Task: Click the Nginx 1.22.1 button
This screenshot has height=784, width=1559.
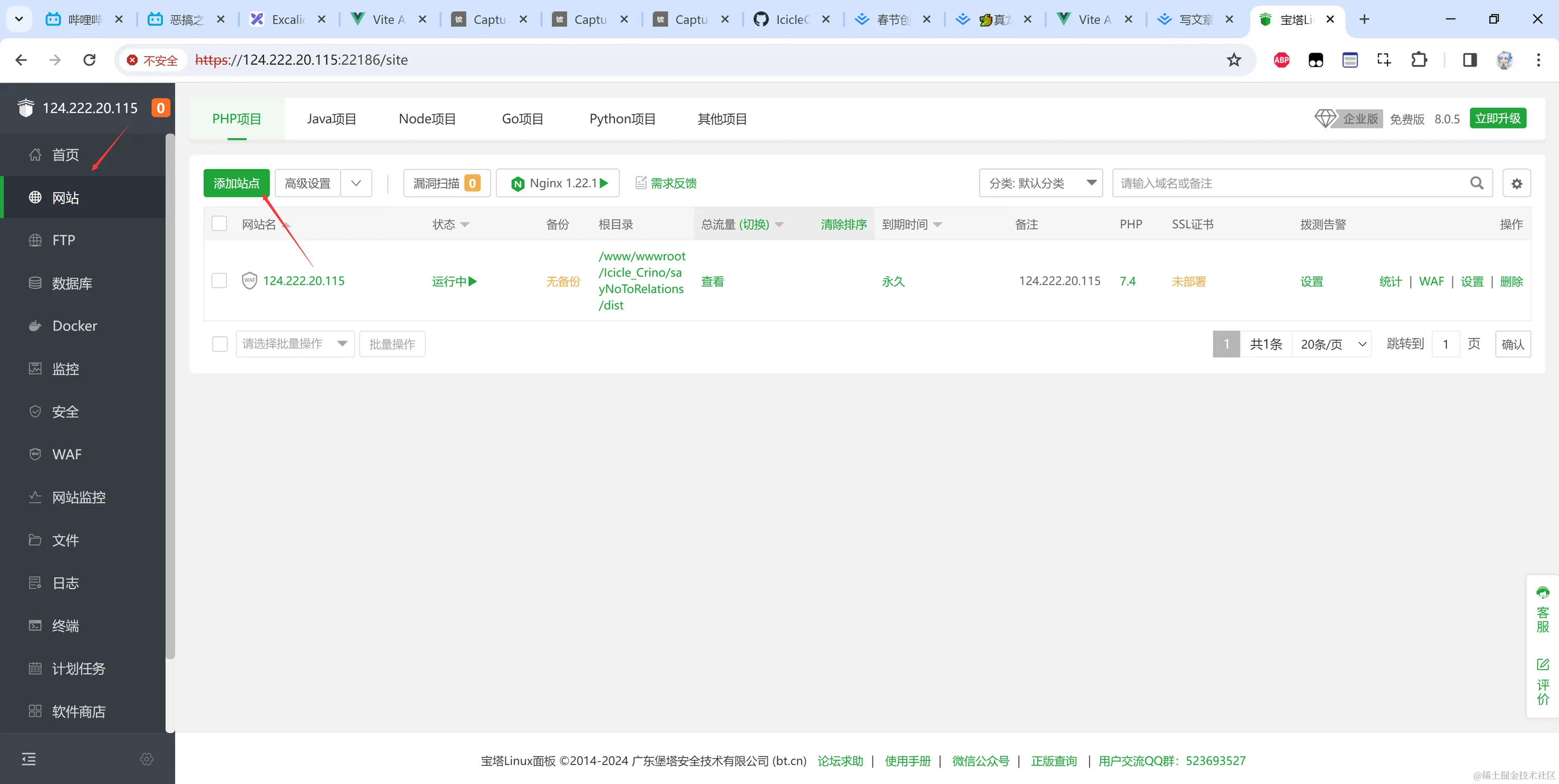Action: coord(557,182)
